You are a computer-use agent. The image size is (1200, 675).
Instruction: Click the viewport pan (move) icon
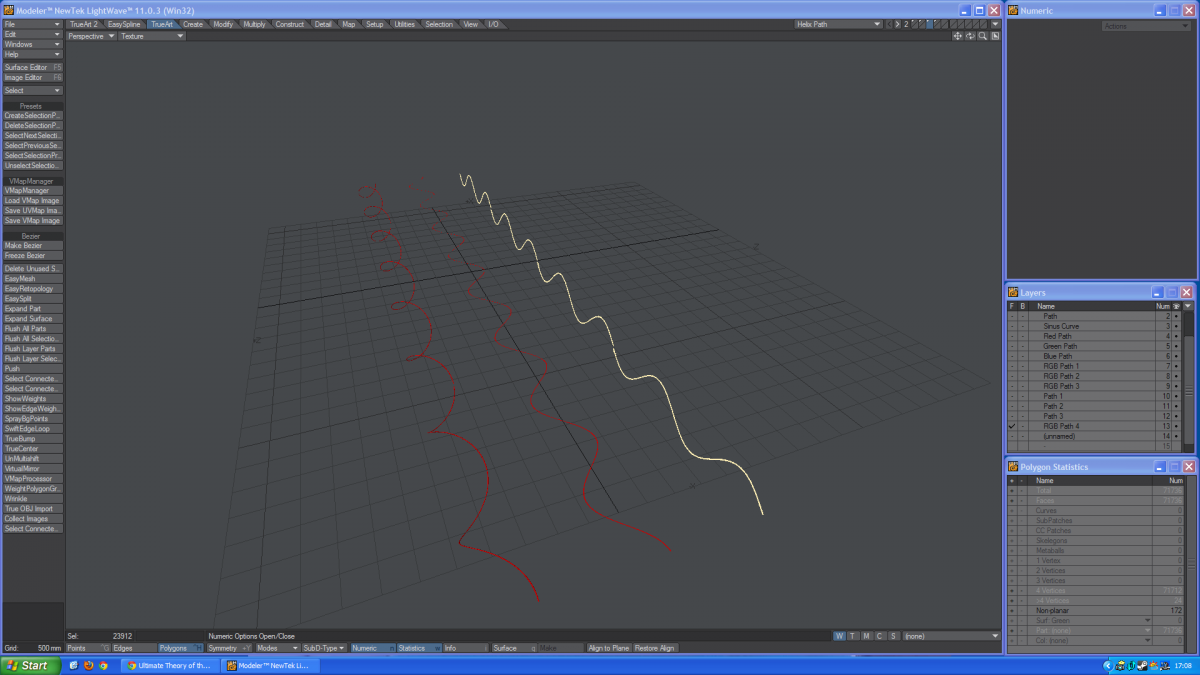(957, 36)
